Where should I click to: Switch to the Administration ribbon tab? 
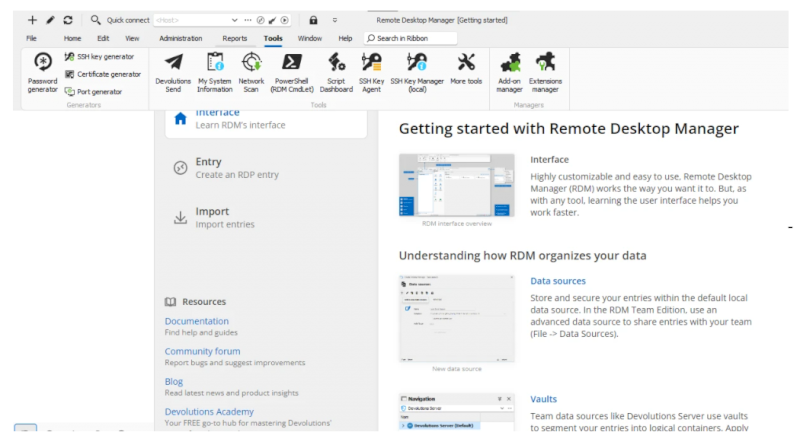click(x=180, y=38)
